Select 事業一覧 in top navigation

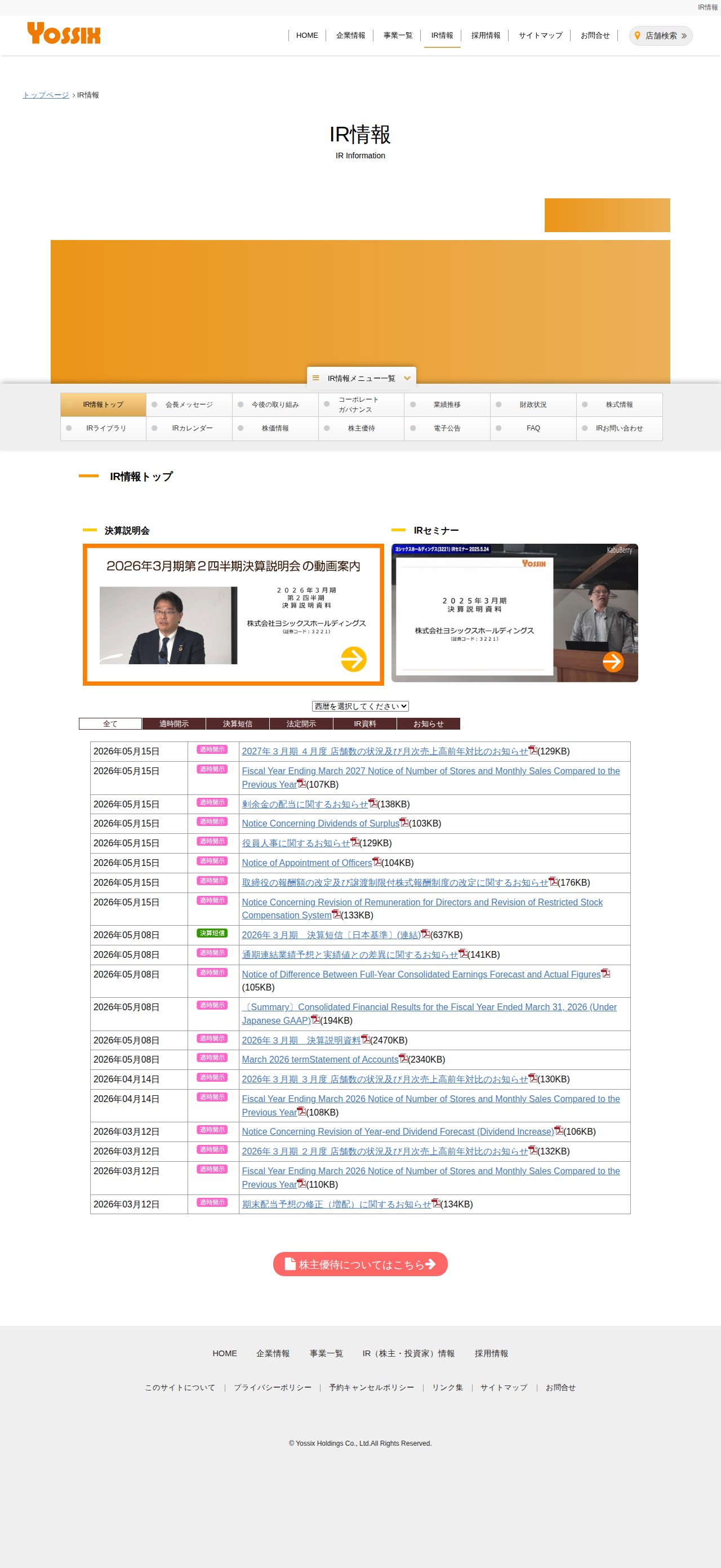[398, 35]
